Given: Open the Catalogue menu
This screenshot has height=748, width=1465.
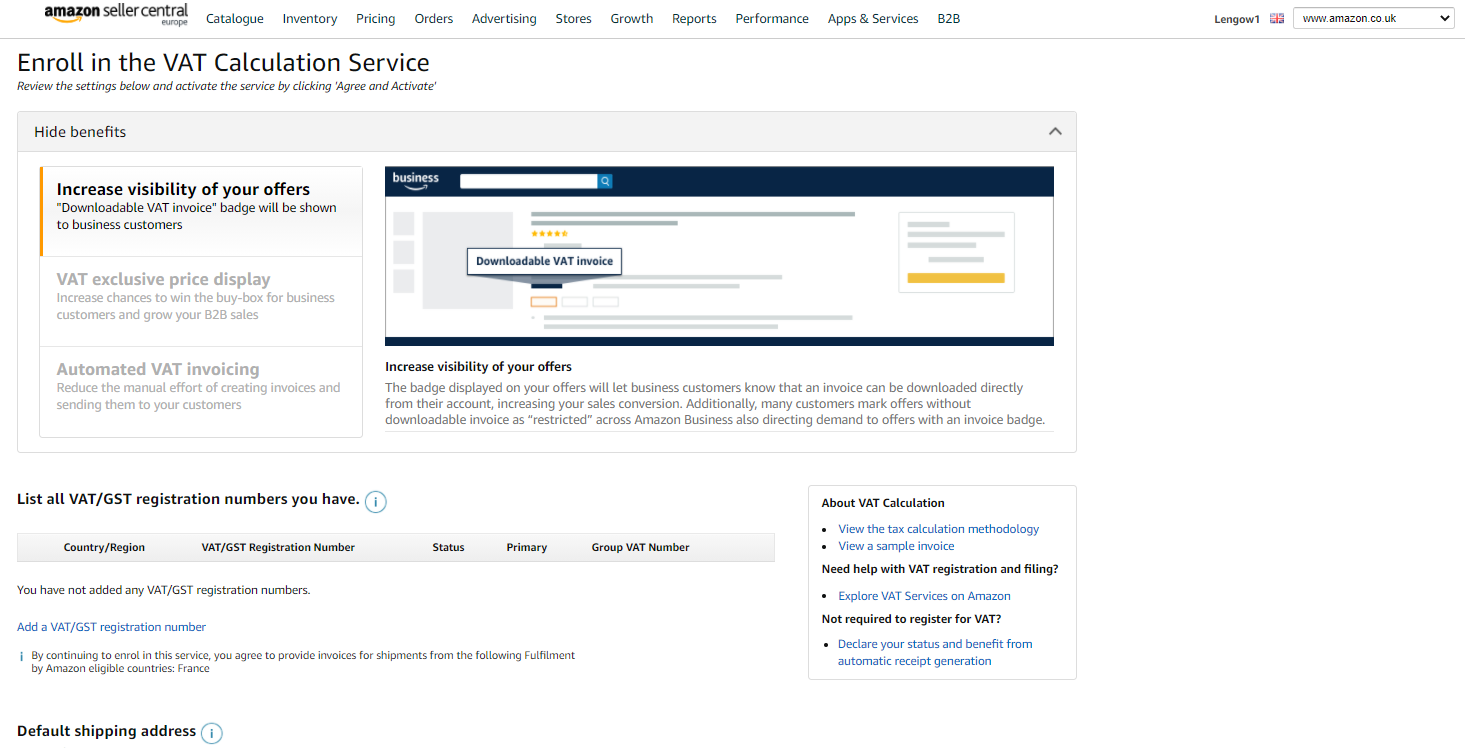Looking at the screenshot, I should click(235, 19).
